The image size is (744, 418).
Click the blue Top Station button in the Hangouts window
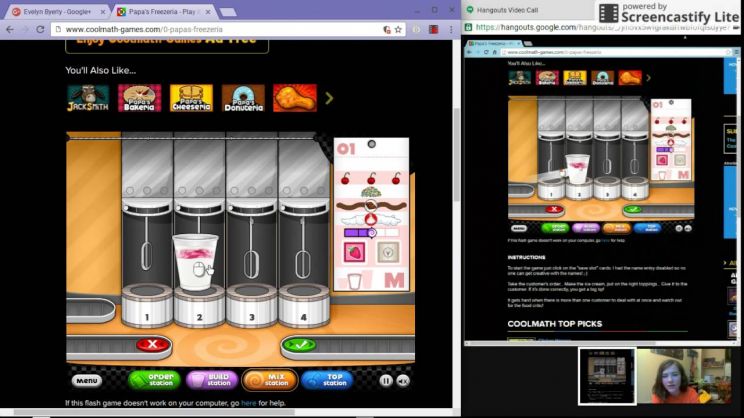pos(648,228)
